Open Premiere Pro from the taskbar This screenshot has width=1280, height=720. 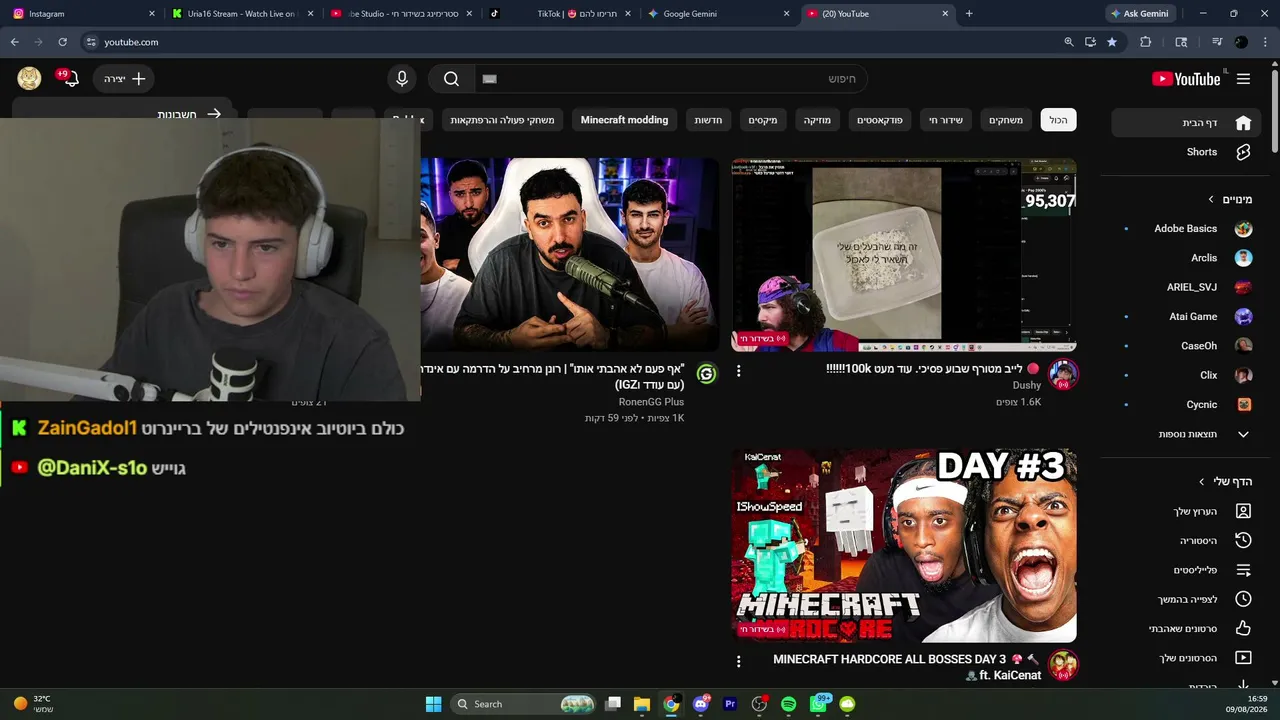pos(730,704)
